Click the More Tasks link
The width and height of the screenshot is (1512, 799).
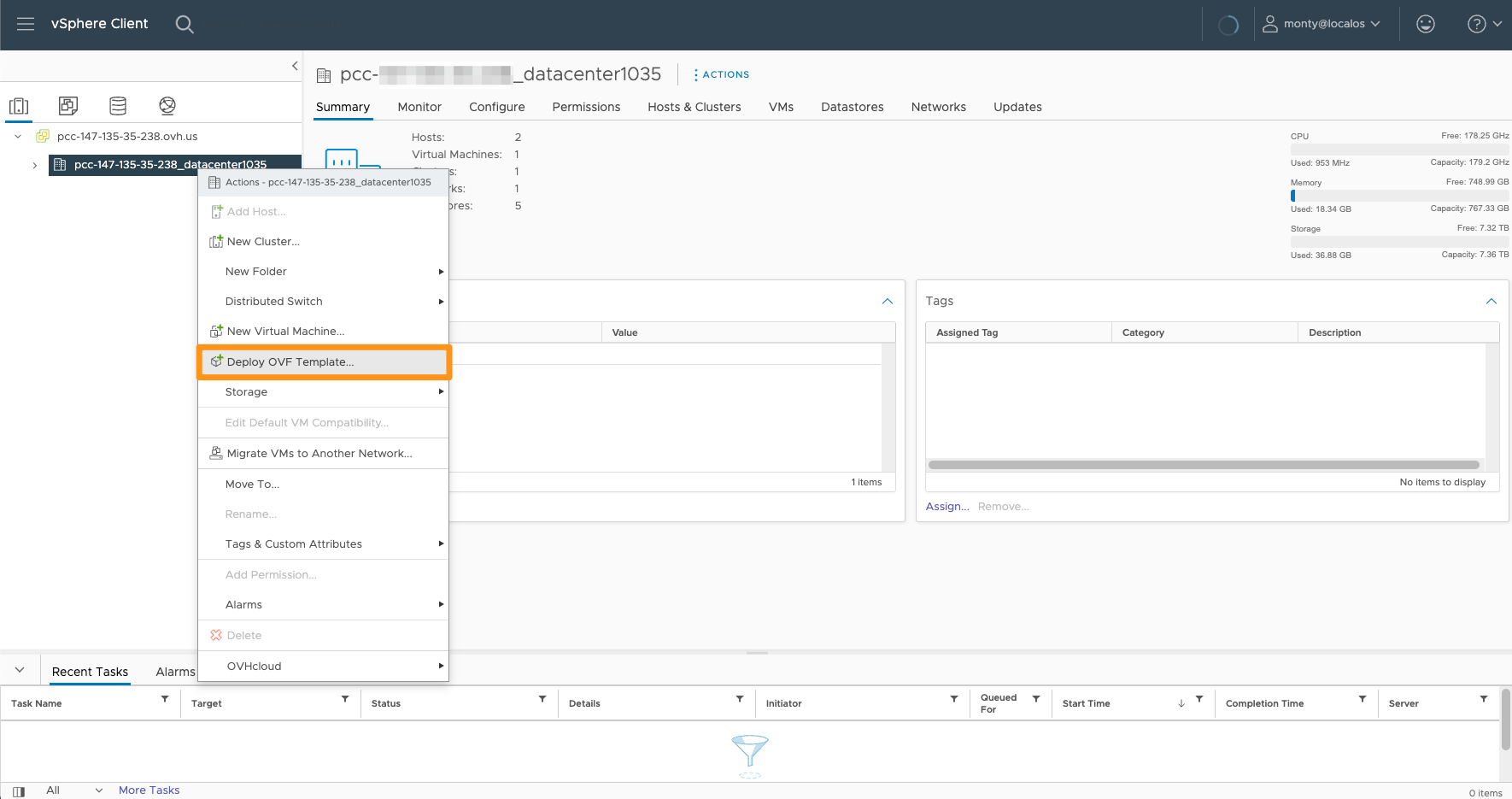tap(149, 790)
